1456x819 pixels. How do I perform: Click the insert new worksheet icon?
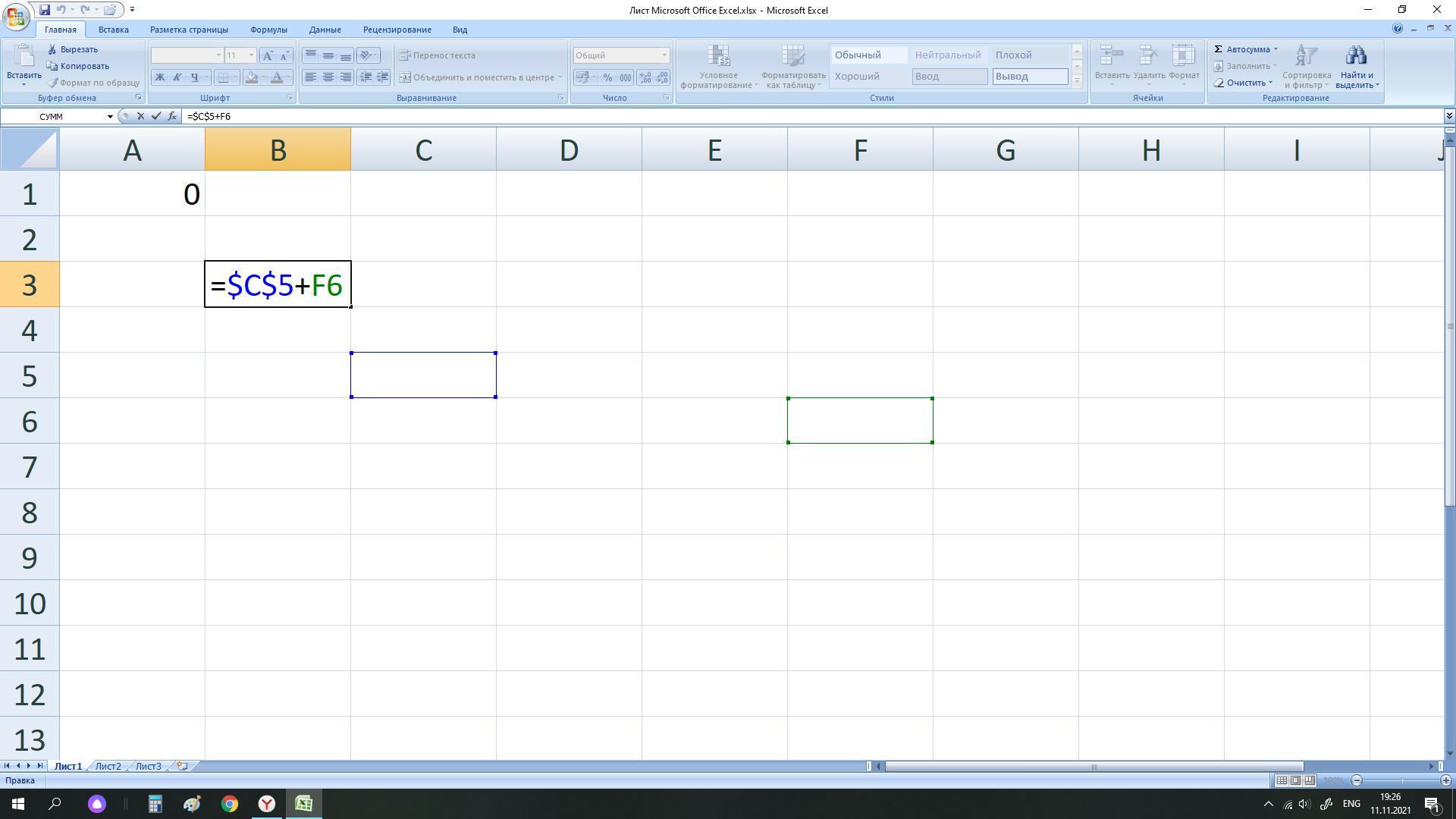click(x=182, y=766)
